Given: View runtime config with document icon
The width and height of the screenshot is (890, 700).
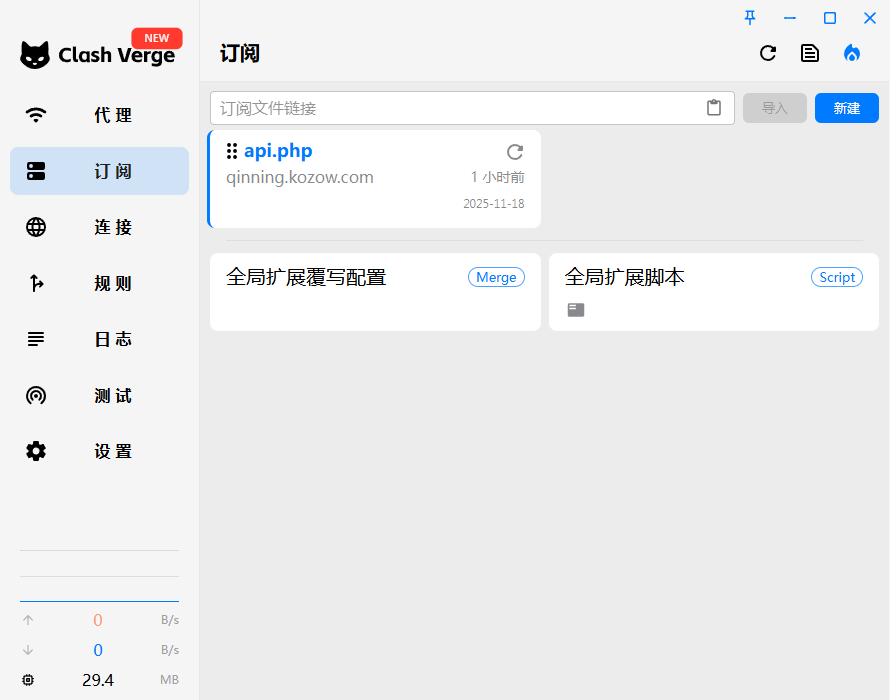Looking at the screenshot, I should (x=809, y=53).
